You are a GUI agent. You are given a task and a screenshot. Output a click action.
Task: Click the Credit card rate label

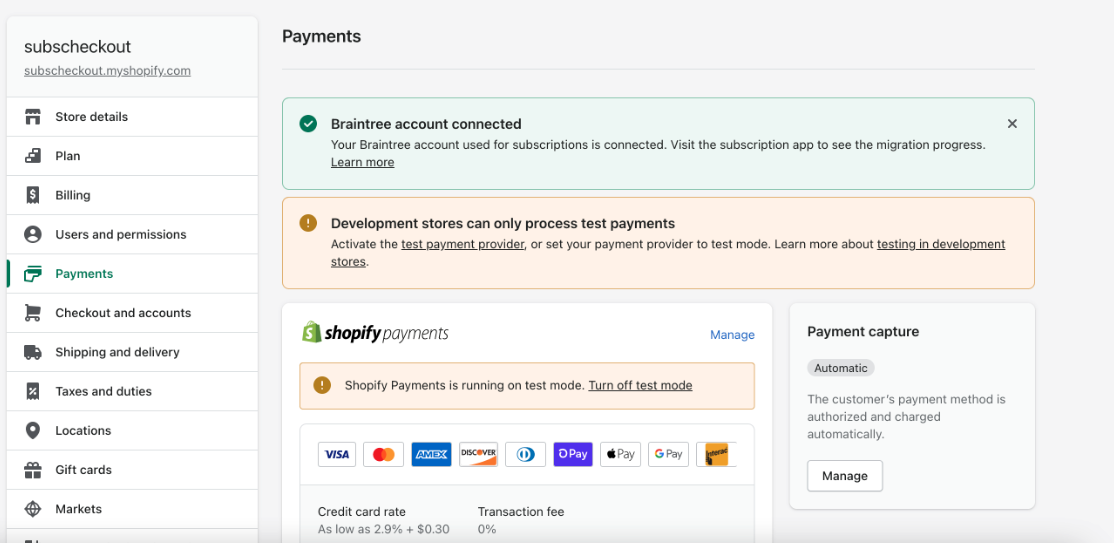(362, 512)
